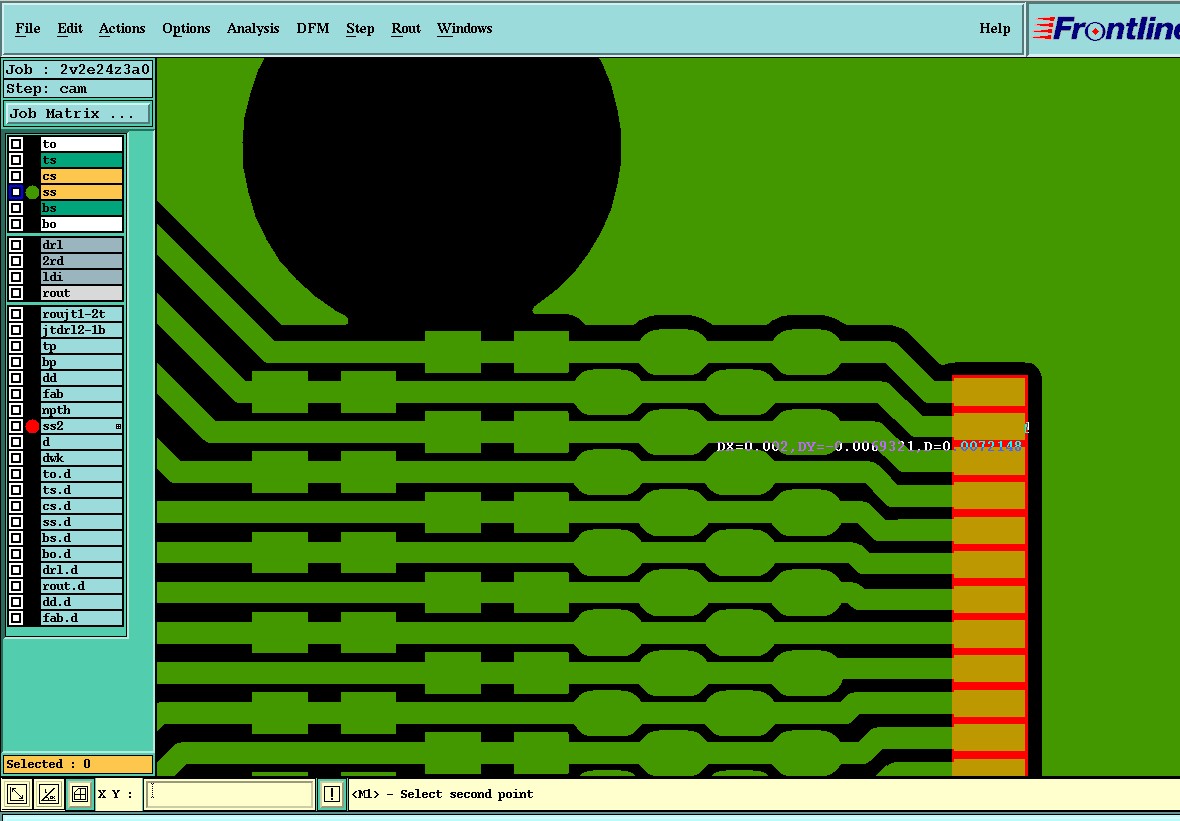Toggle the checkbox for layer drl

(16, 245)
